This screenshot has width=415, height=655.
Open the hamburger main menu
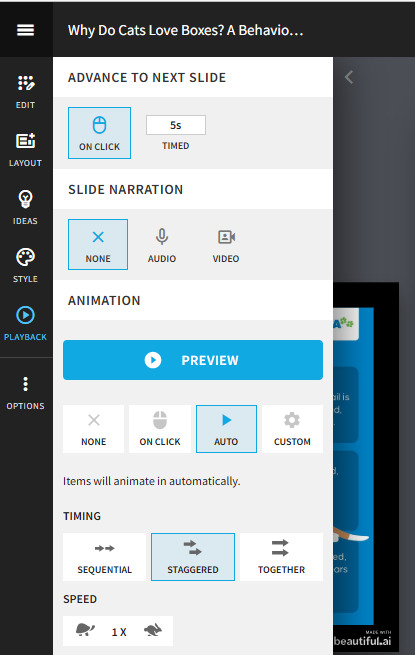25,30
